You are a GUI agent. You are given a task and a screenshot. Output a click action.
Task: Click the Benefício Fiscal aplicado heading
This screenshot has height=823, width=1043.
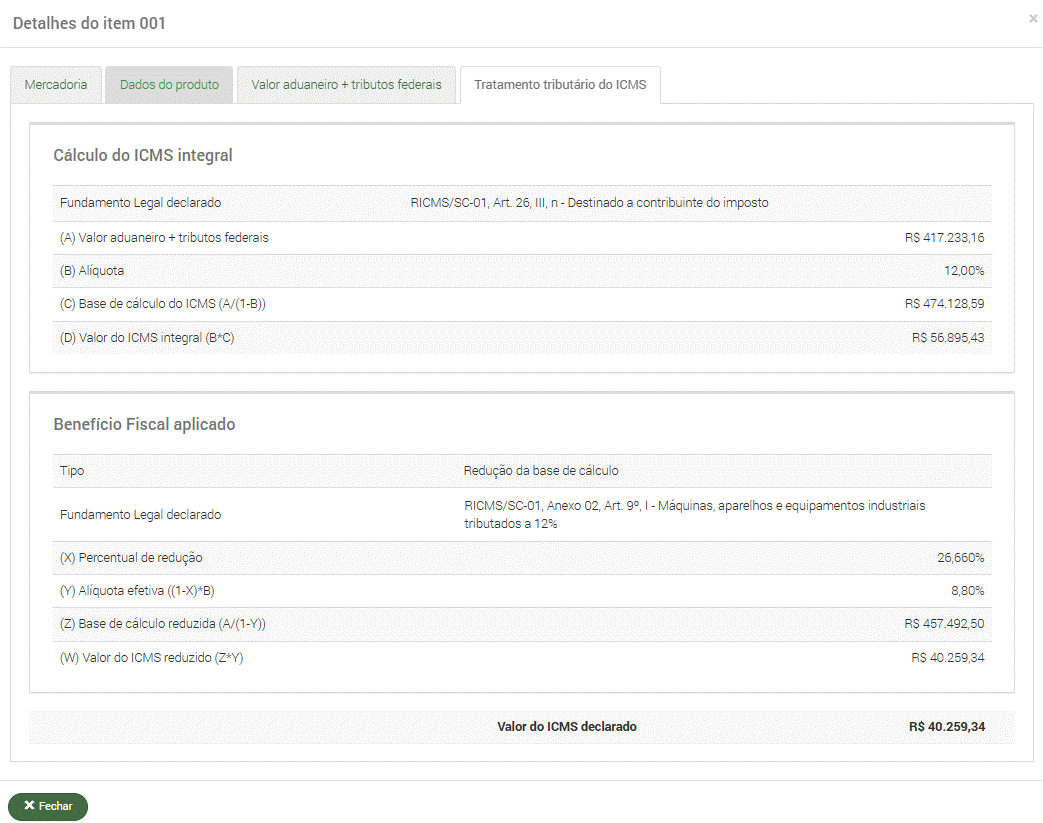144,424
